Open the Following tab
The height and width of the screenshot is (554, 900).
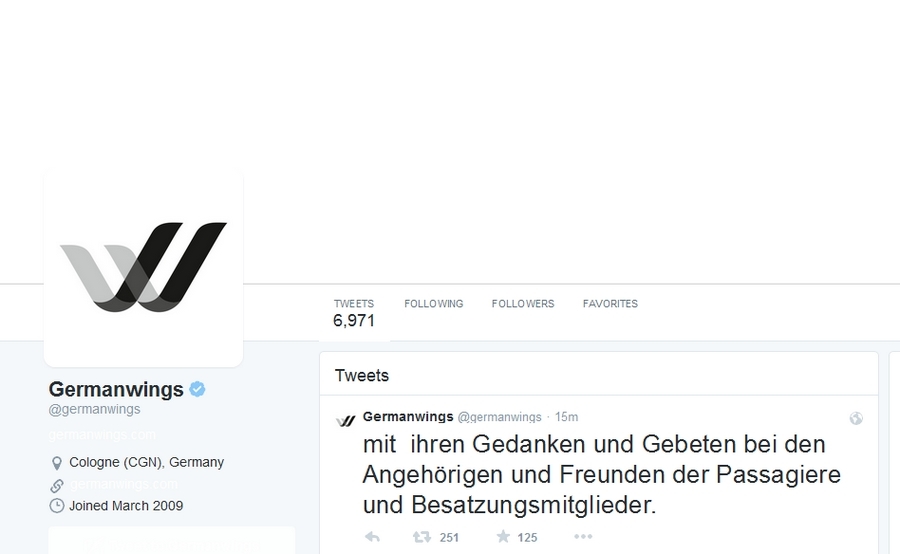(x=433, y=304)
